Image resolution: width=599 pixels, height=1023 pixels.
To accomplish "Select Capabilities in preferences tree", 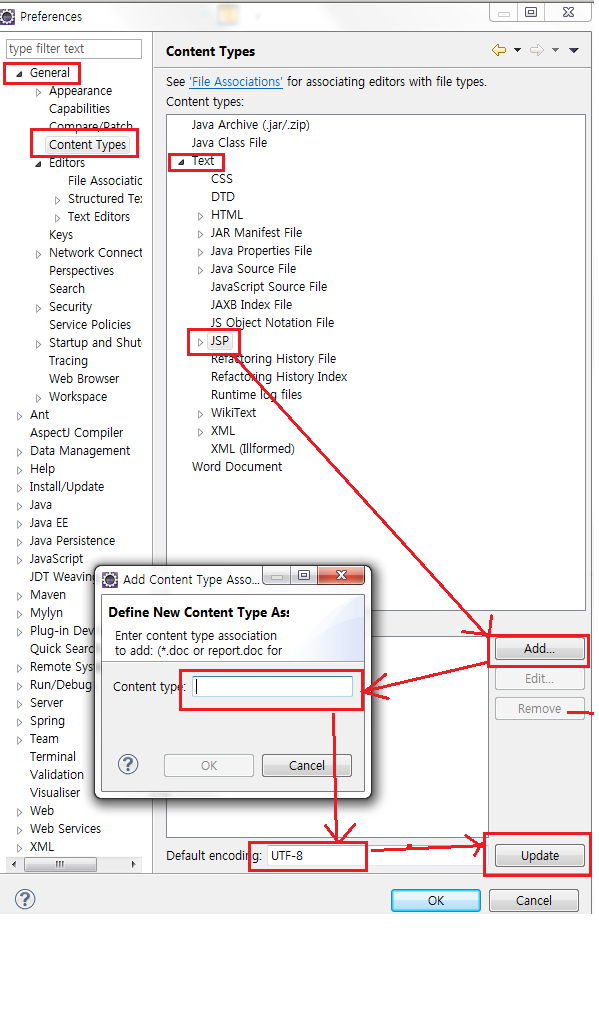I will click(x=79, y=109).
